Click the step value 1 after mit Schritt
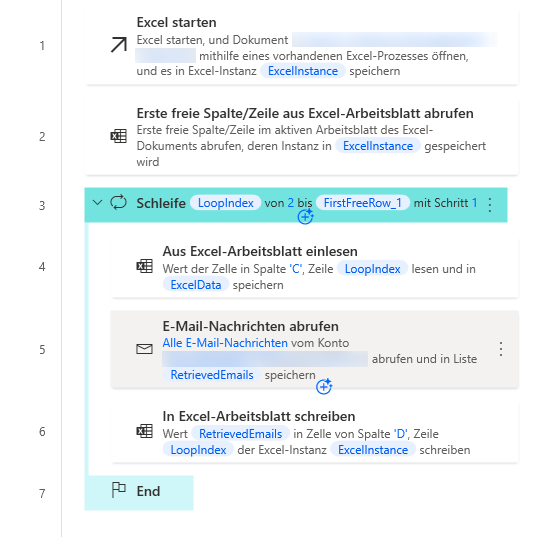 coord(475,203)
